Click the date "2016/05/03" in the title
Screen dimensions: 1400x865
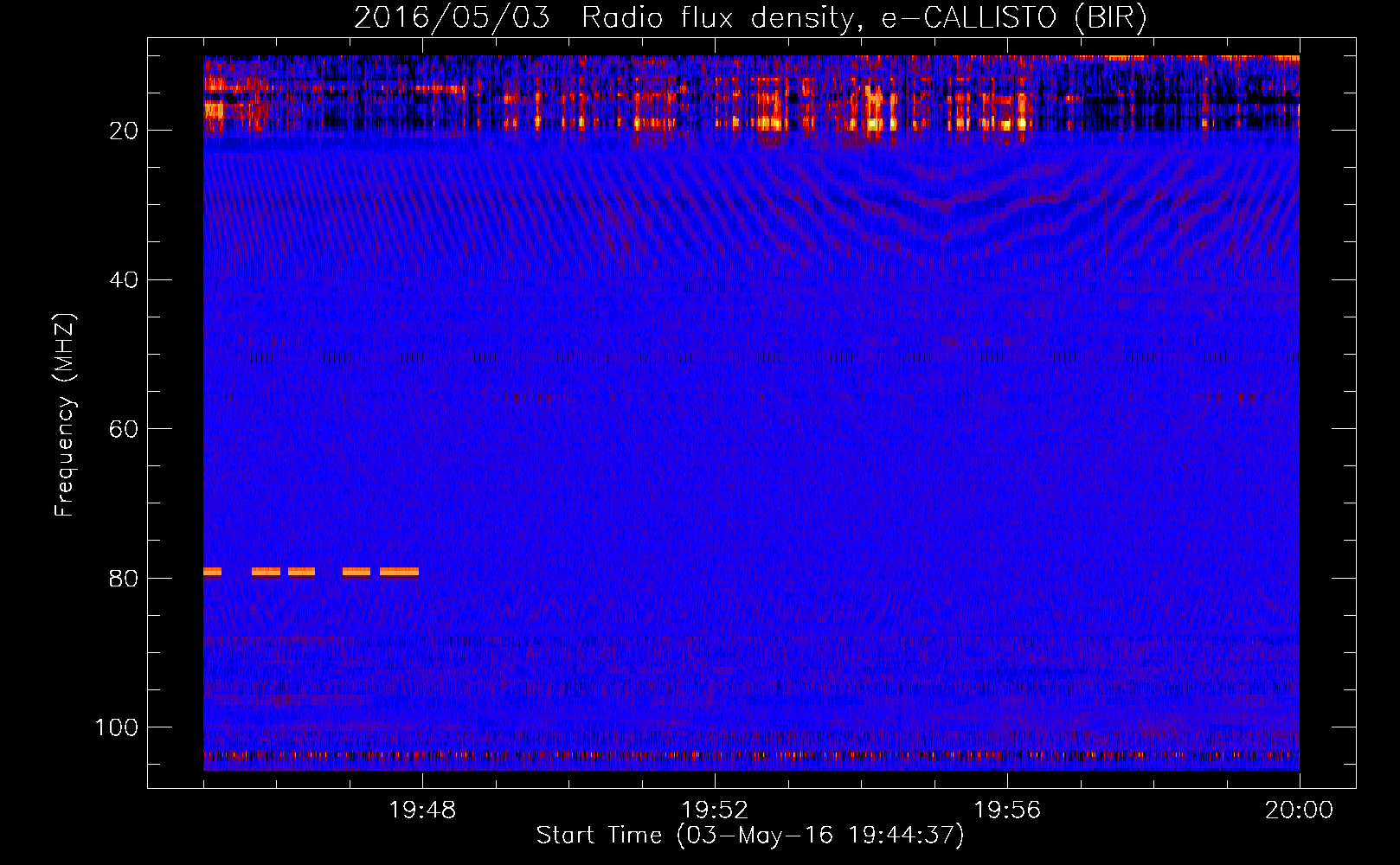pos(452,18)
